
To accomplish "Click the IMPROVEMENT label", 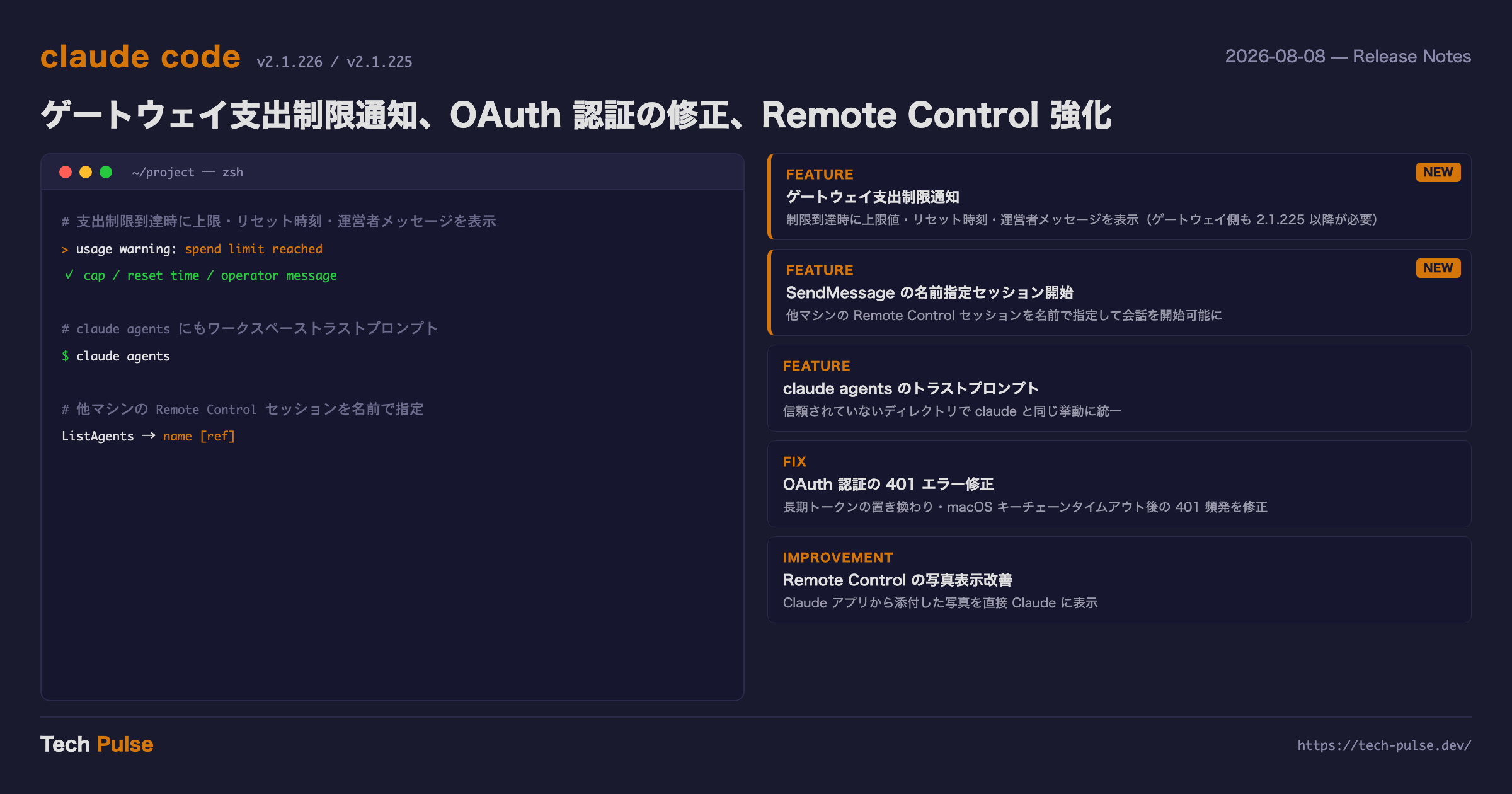I will pos(838,558).
